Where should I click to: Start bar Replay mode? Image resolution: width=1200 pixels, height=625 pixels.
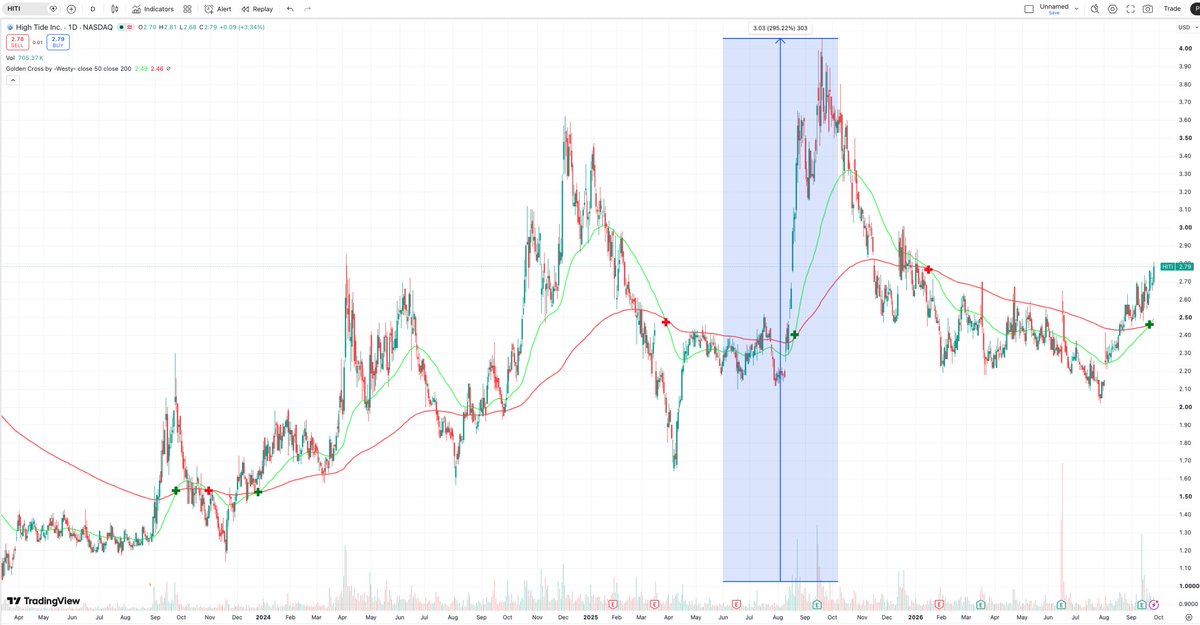click(257, 8)
